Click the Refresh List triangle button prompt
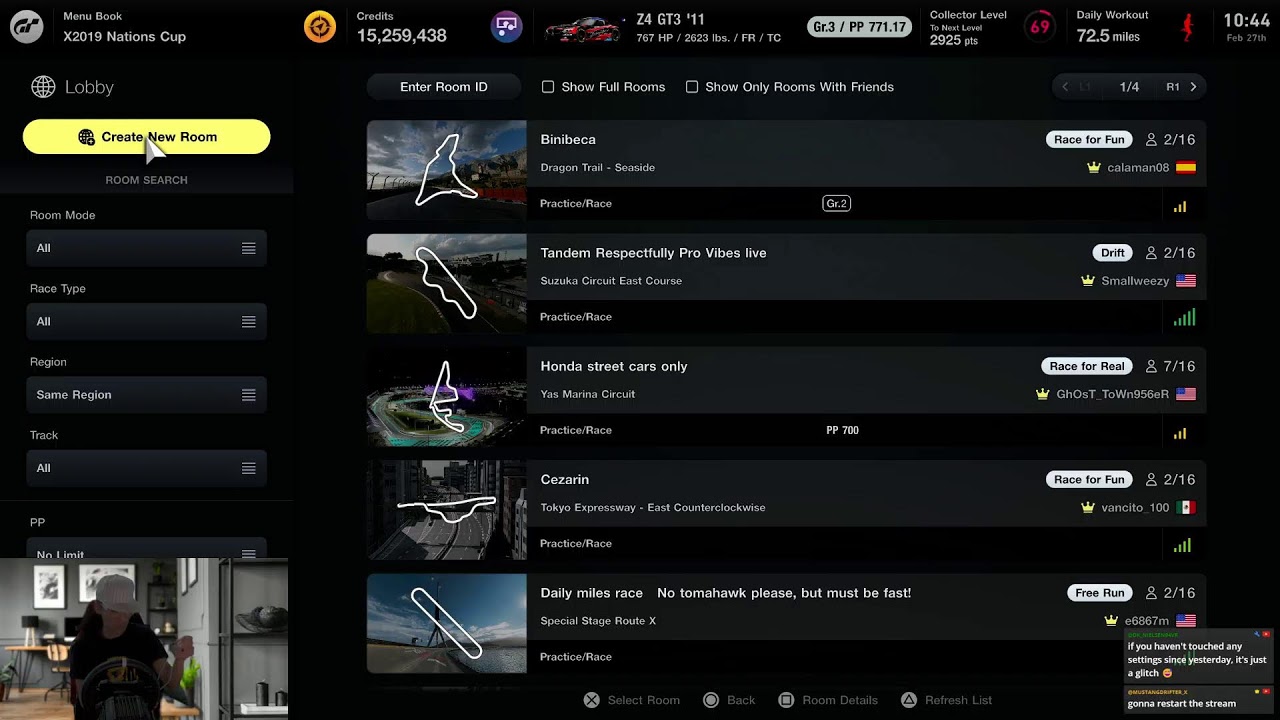1280x720 pixels. (x=947, y=700)
